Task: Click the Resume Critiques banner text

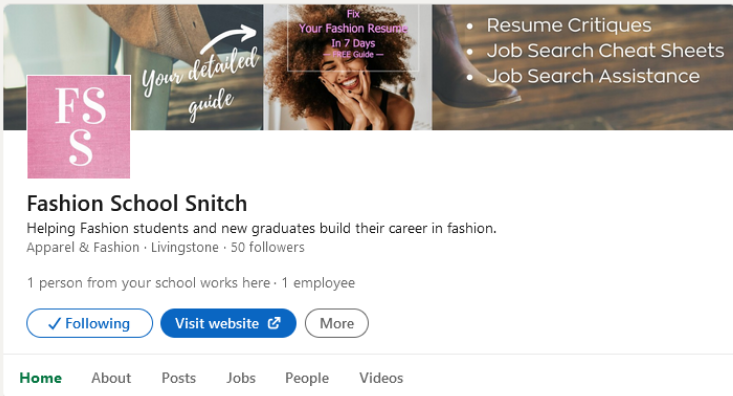Action: click(x=568, y=25)
